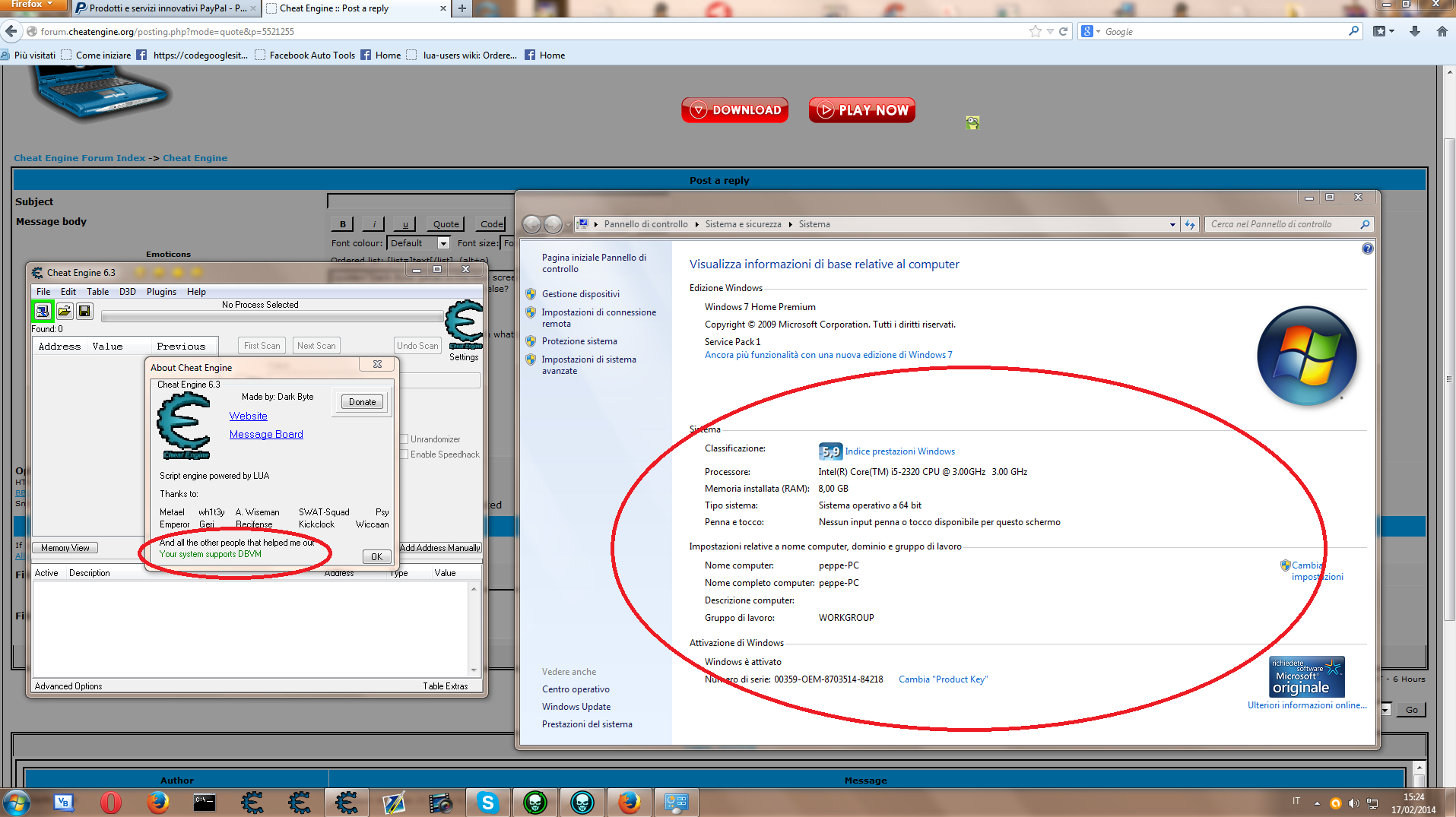Viewport: 1456px width, 817px height.
Task: Open the Firefox downloads arrow
Action: (x=1414, y=31)
